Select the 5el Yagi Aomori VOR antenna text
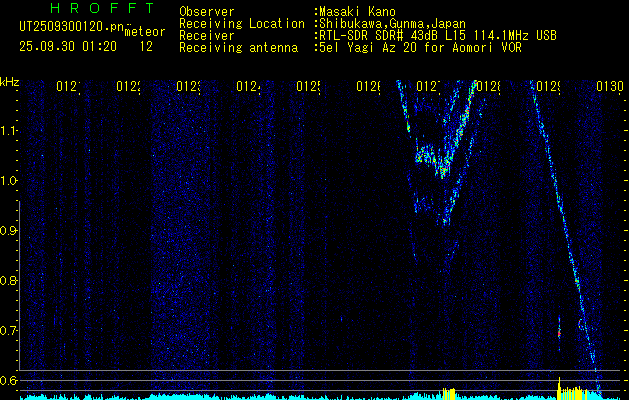 [420, 48]
